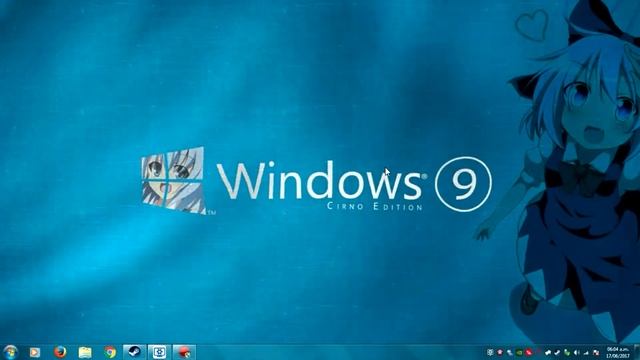Image resolution: width=640 pixels, height=360 pixels.
Task: Open the clock showing 06:04 a.m.
Action: click(619, 353)
